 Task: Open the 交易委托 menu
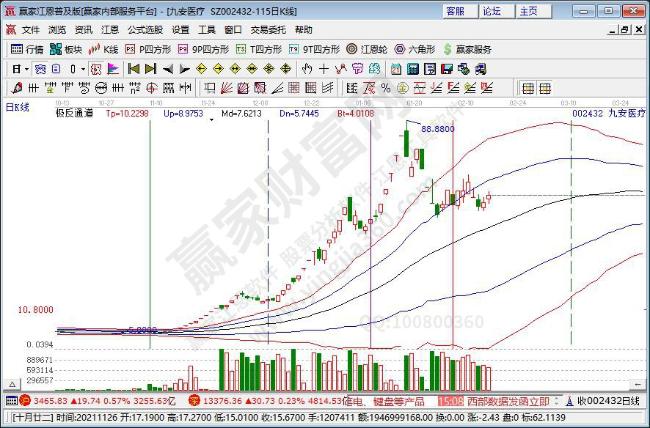click(x=268, y=30)
